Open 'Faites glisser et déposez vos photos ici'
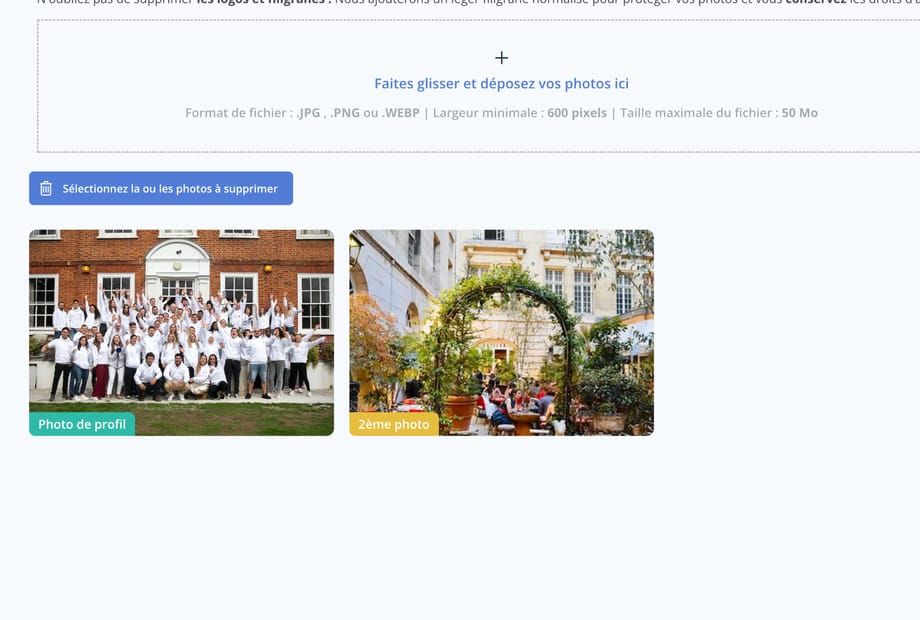 click(x=501, y=83)
